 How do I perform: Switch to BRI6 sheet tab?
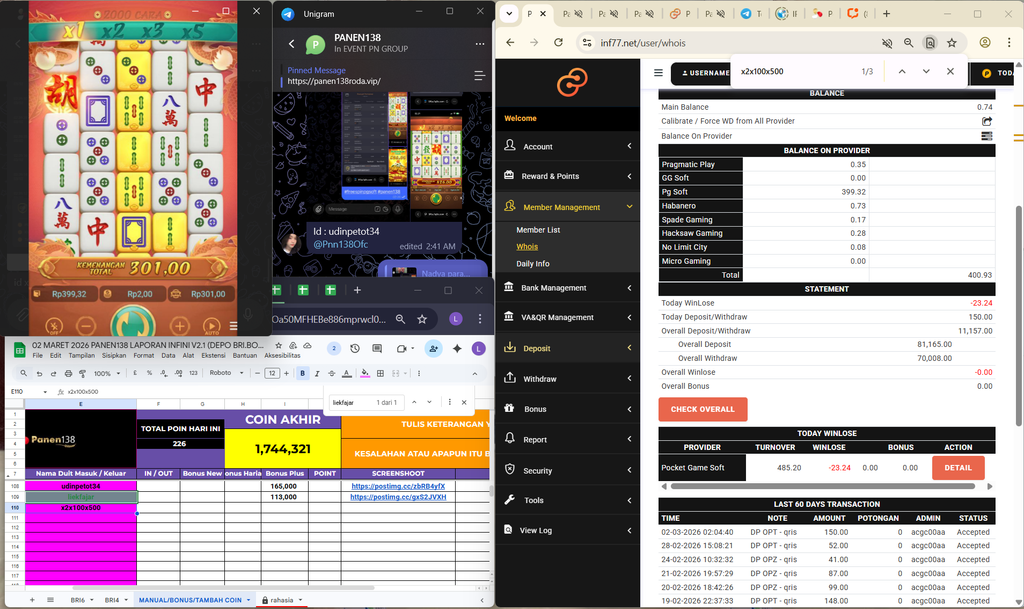(x=78, y=600)
